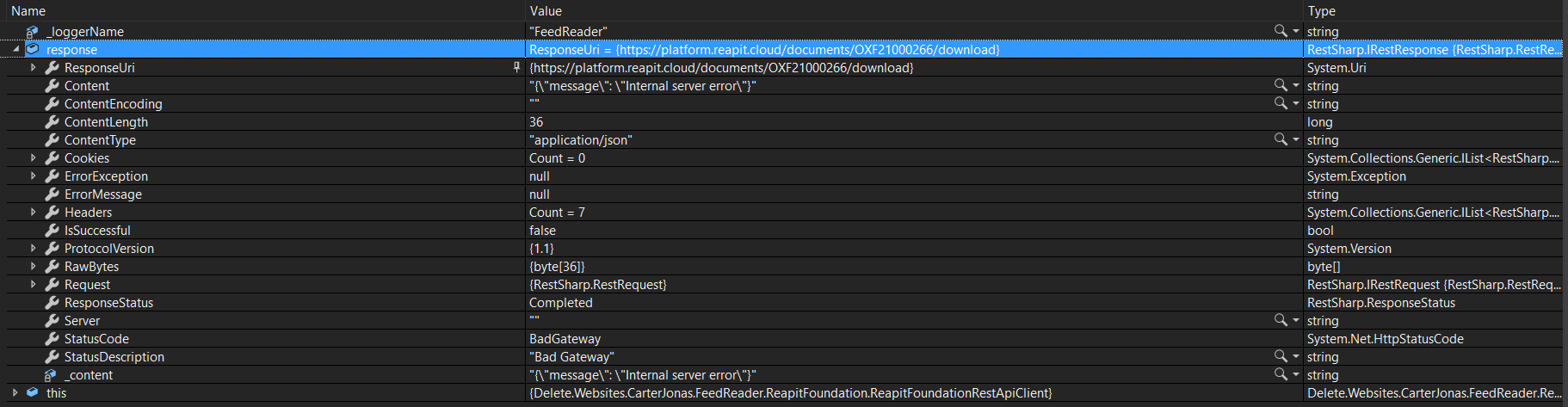Click the type System.Version
Screen dimensions: 1568x407
[1349, 248]
